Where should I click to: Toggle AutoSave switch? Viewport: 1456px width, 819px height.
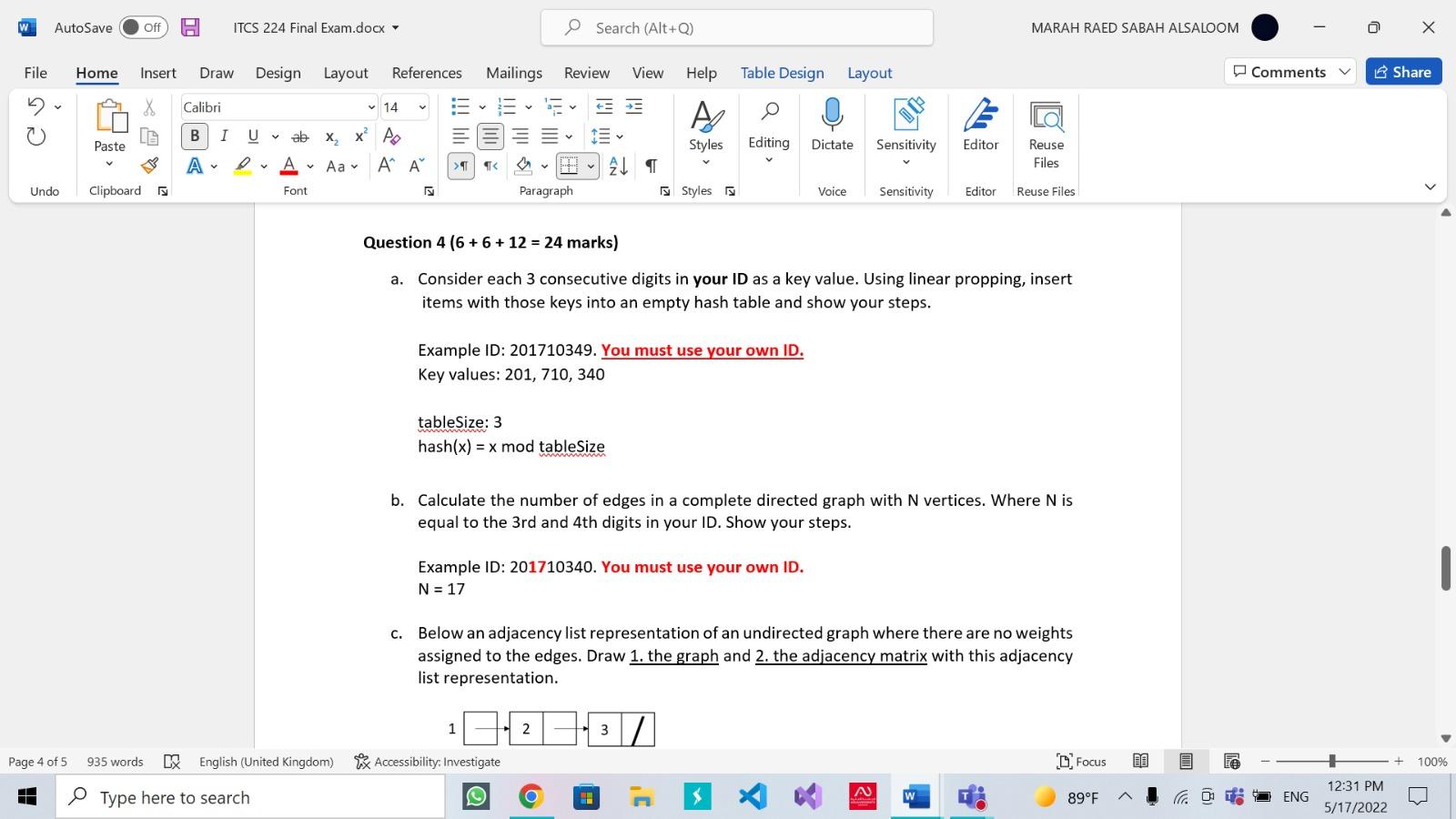pos(144,27)
